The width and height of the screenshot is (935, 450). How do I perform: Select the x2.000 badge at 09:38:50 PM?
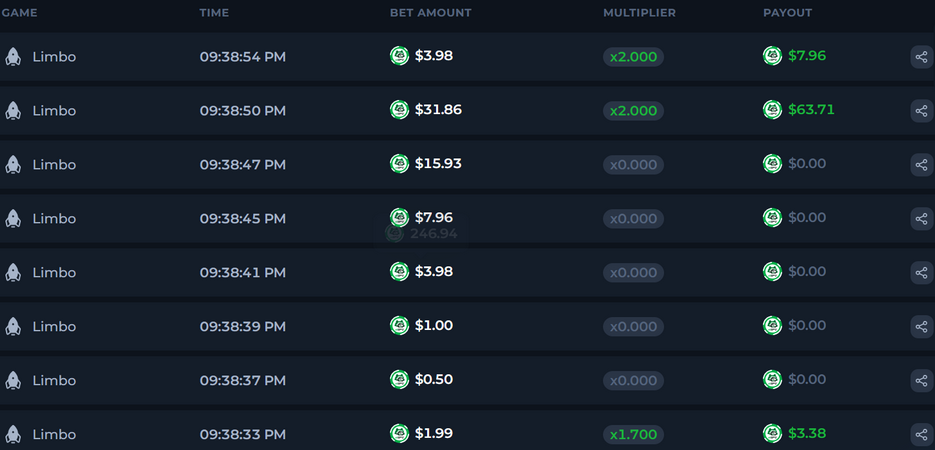[x=633, y=111]
